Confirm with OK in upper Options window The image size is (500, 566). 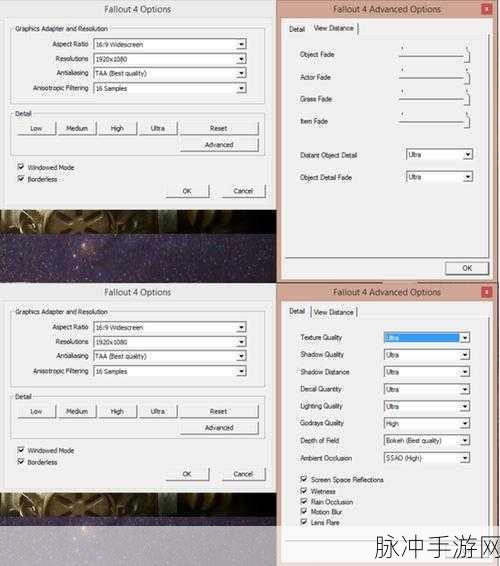187,191
